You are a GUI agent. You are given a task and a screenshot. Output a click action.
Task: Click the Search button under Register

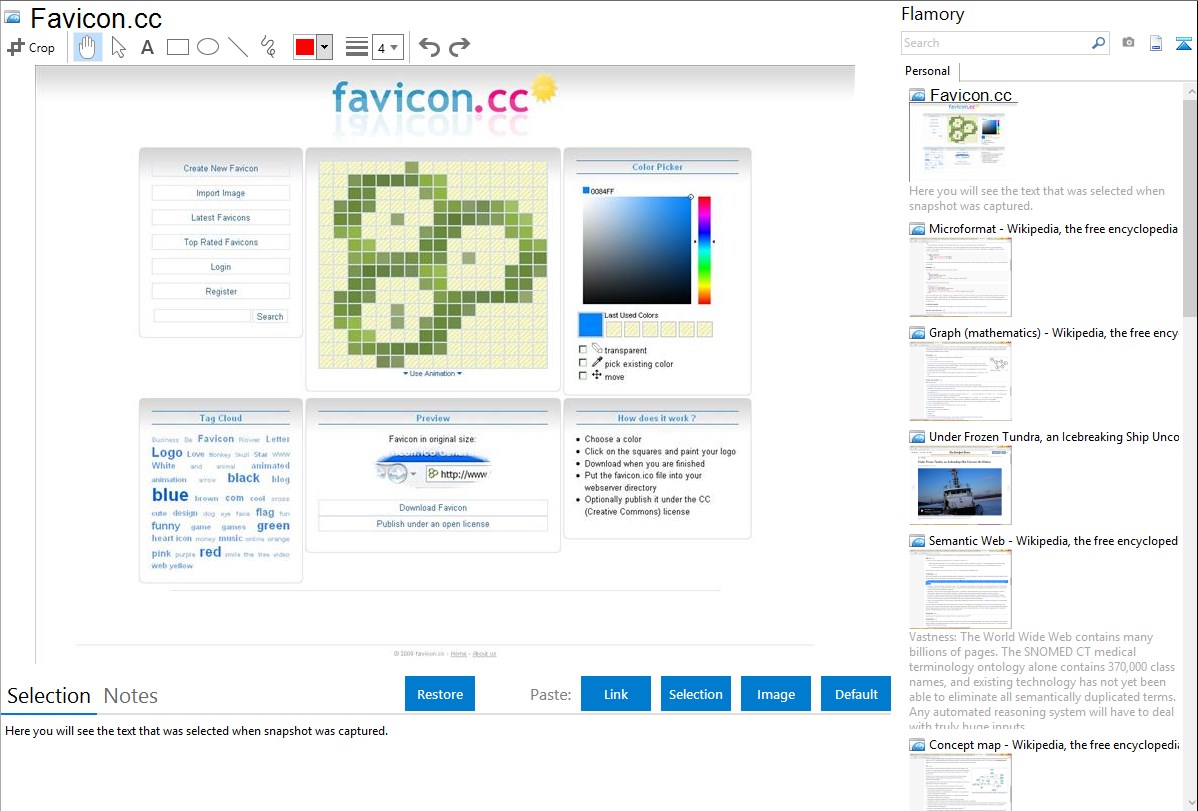tap(270, 316)
